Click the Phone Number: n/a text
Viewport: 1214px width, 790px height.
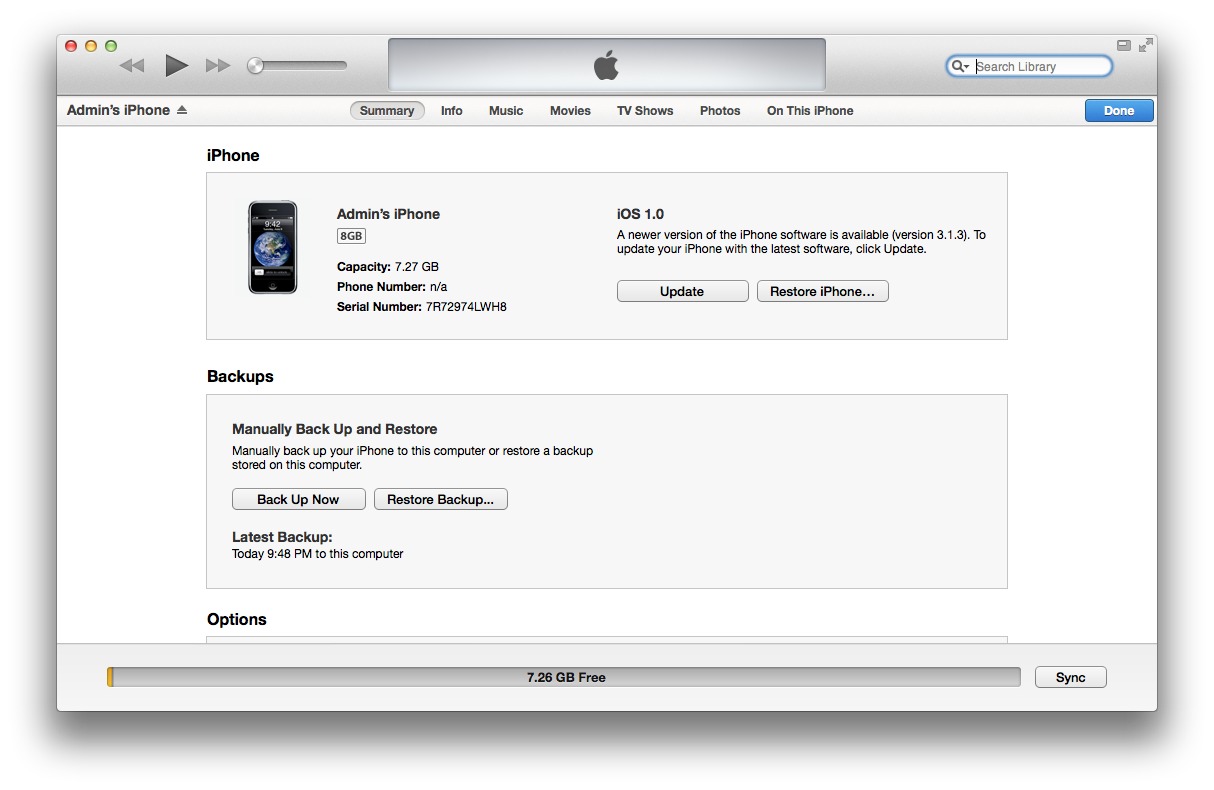tap(392, 287)
